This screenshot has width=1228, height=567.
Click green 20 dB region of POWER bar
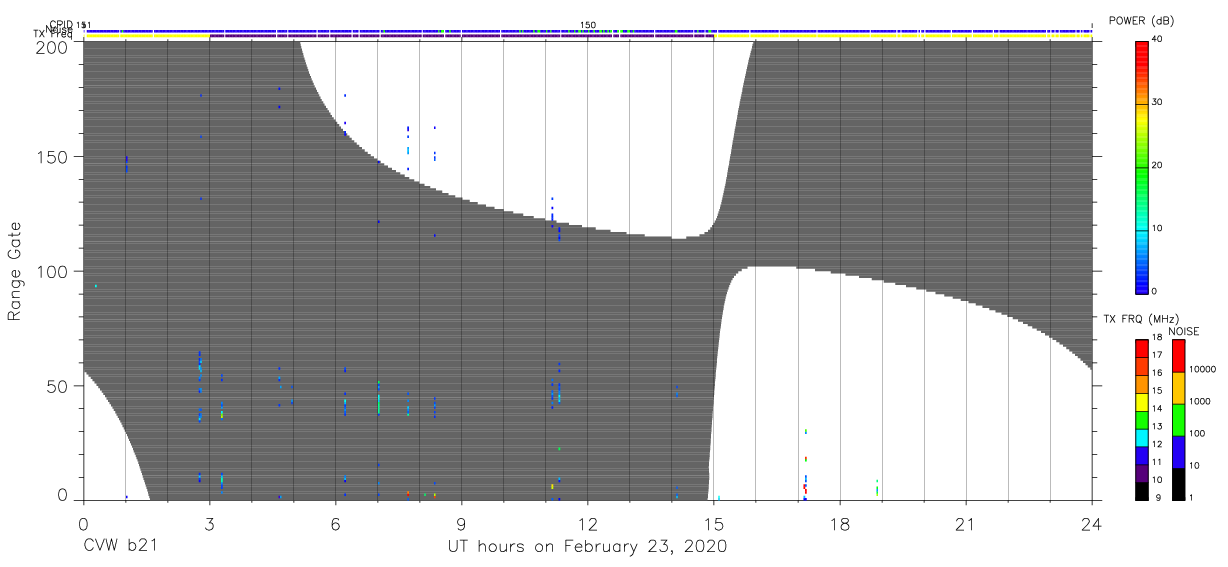(1141, 166)
